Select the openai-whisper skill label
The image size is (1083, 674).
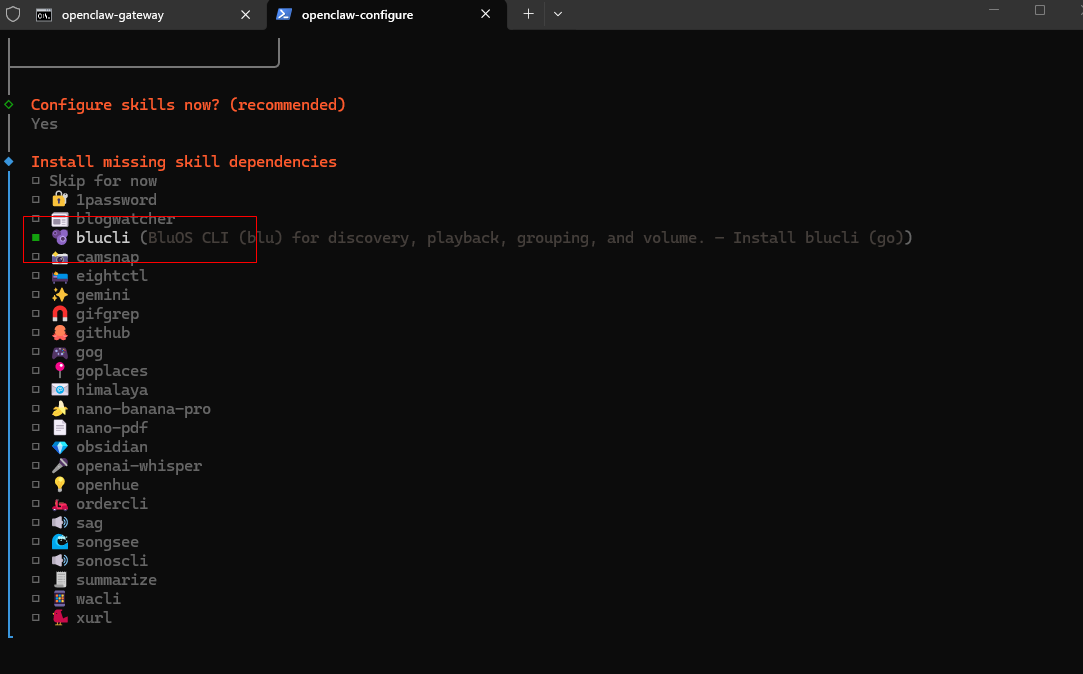coord(139,466)
